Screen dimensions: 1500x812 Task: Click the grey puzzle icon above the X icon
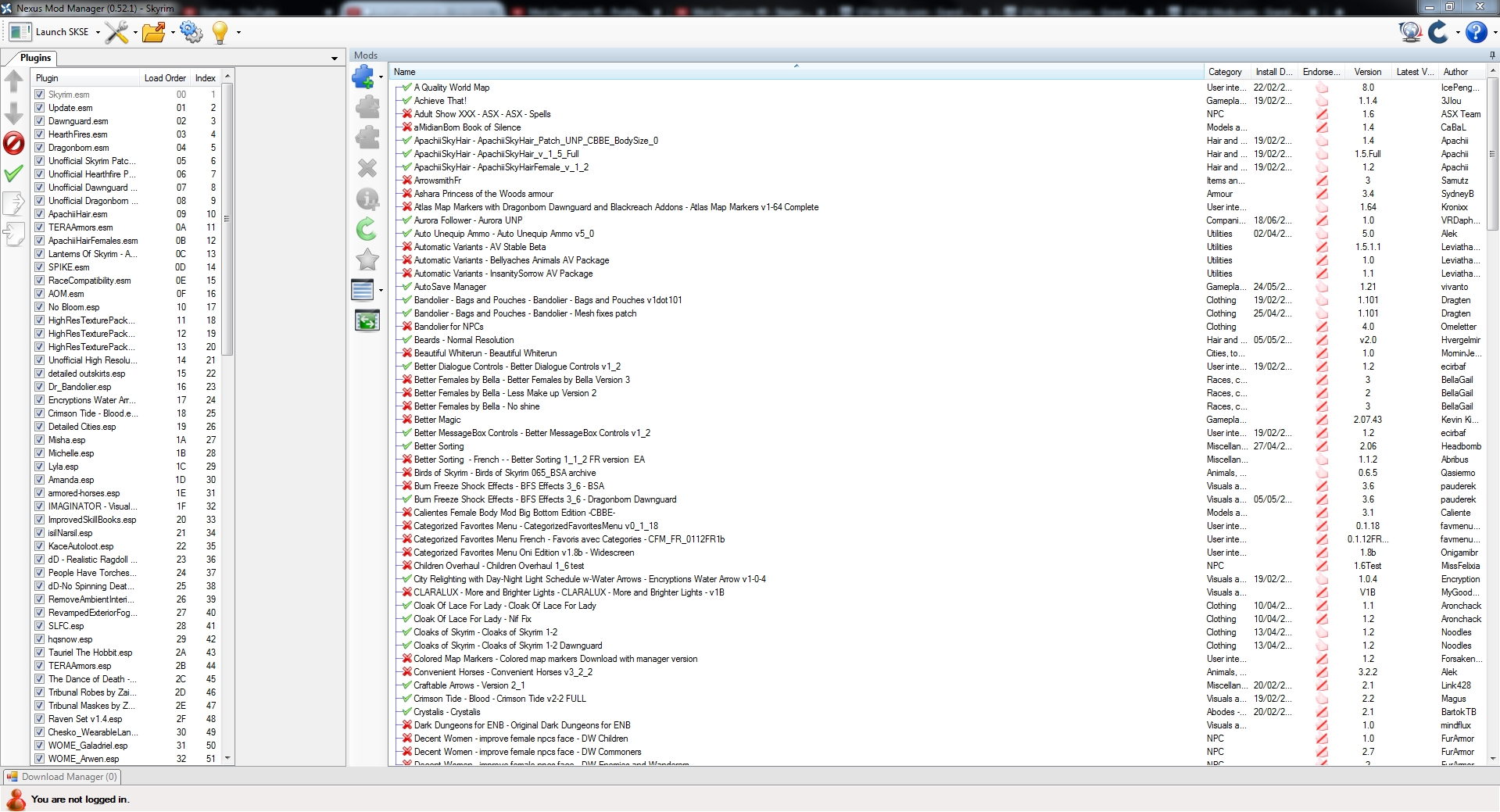367,138
